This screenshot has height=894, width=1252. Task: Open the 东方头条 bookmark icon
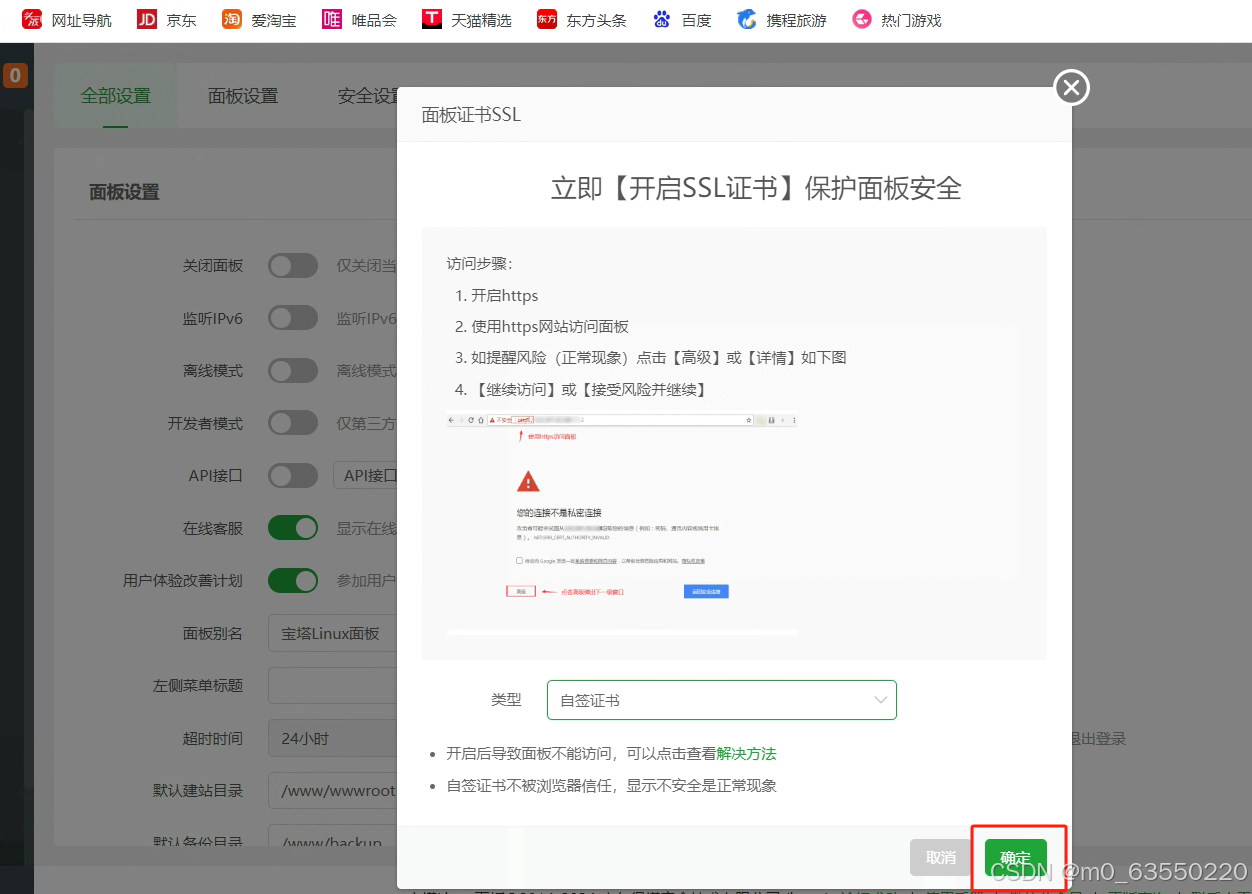pyautogui.click(x=547, y=20)
